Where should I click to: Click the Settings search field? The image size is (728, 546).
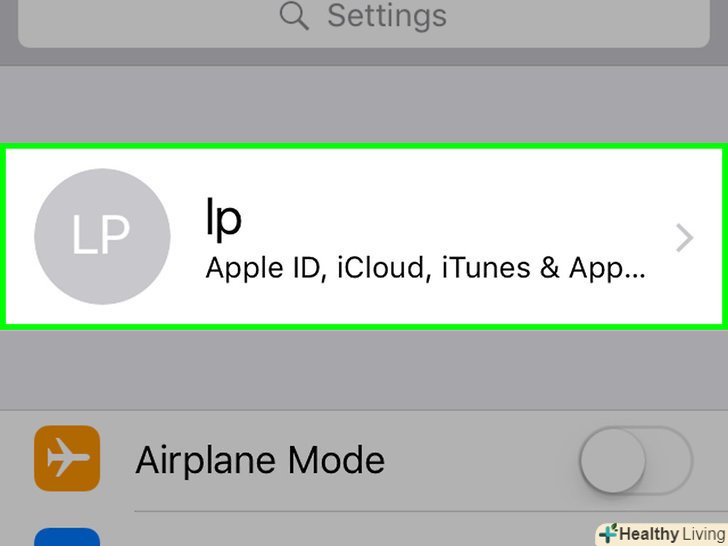(363, 22)
